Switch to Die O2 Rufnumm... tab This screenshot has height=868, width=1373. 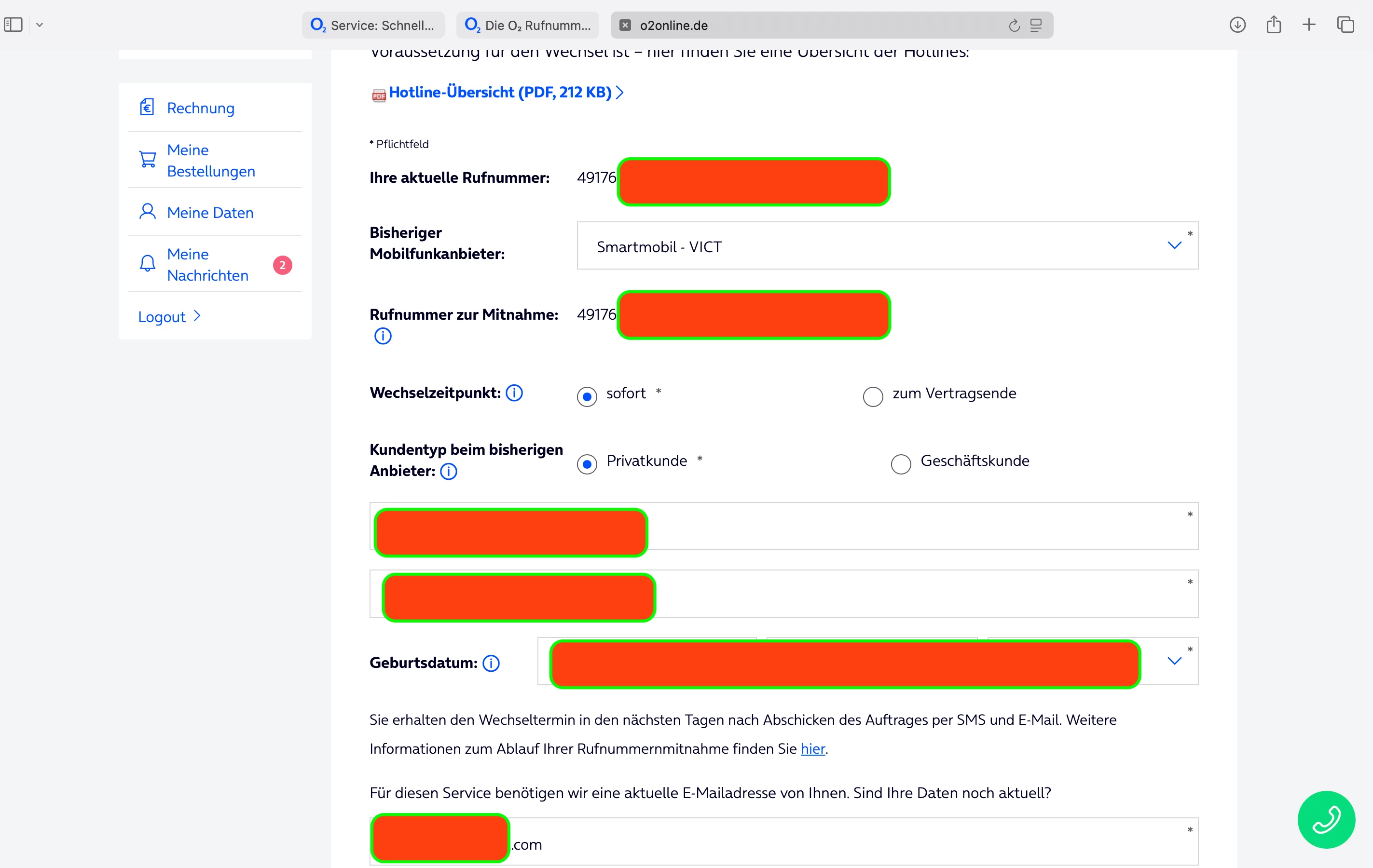[527, 25]
